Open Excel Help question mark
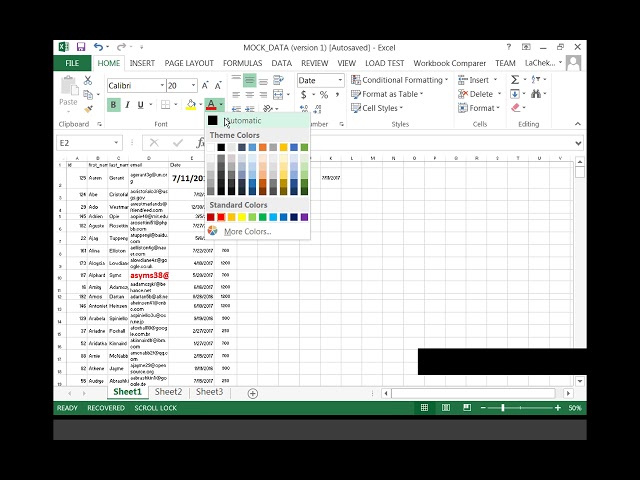The width and height of the screenshot is (640, 480). pos(509,47)
